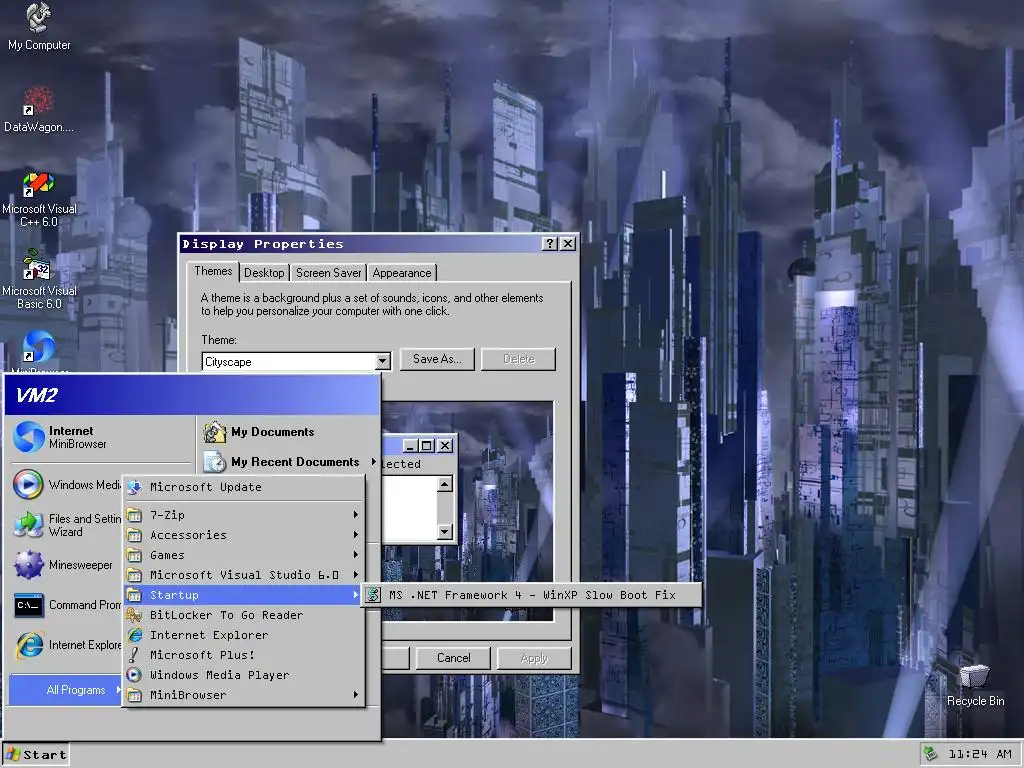The width and height of the screenshot is (1024, 768).
Task: Launch Windows Media Player from All Programs
Action: [x=244, y=675]
